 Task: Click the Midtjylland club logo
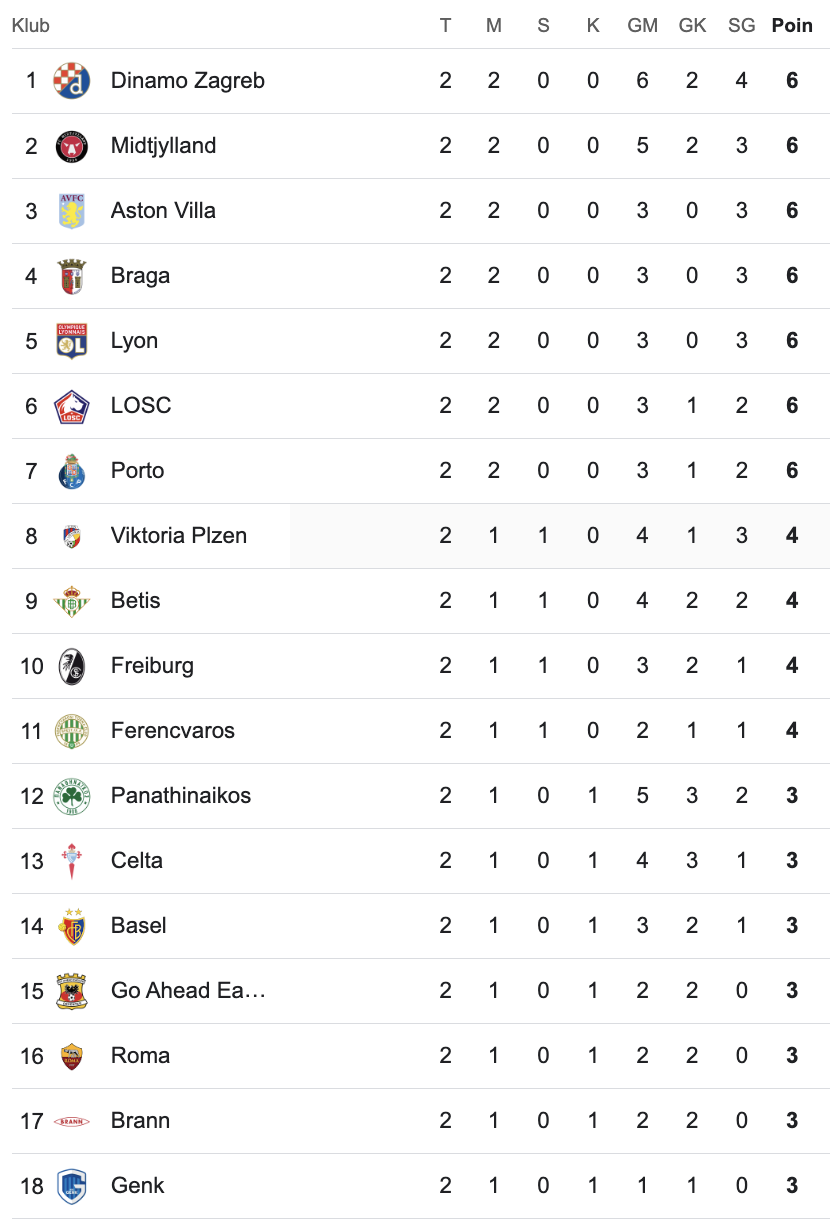(x=71, y=146)
